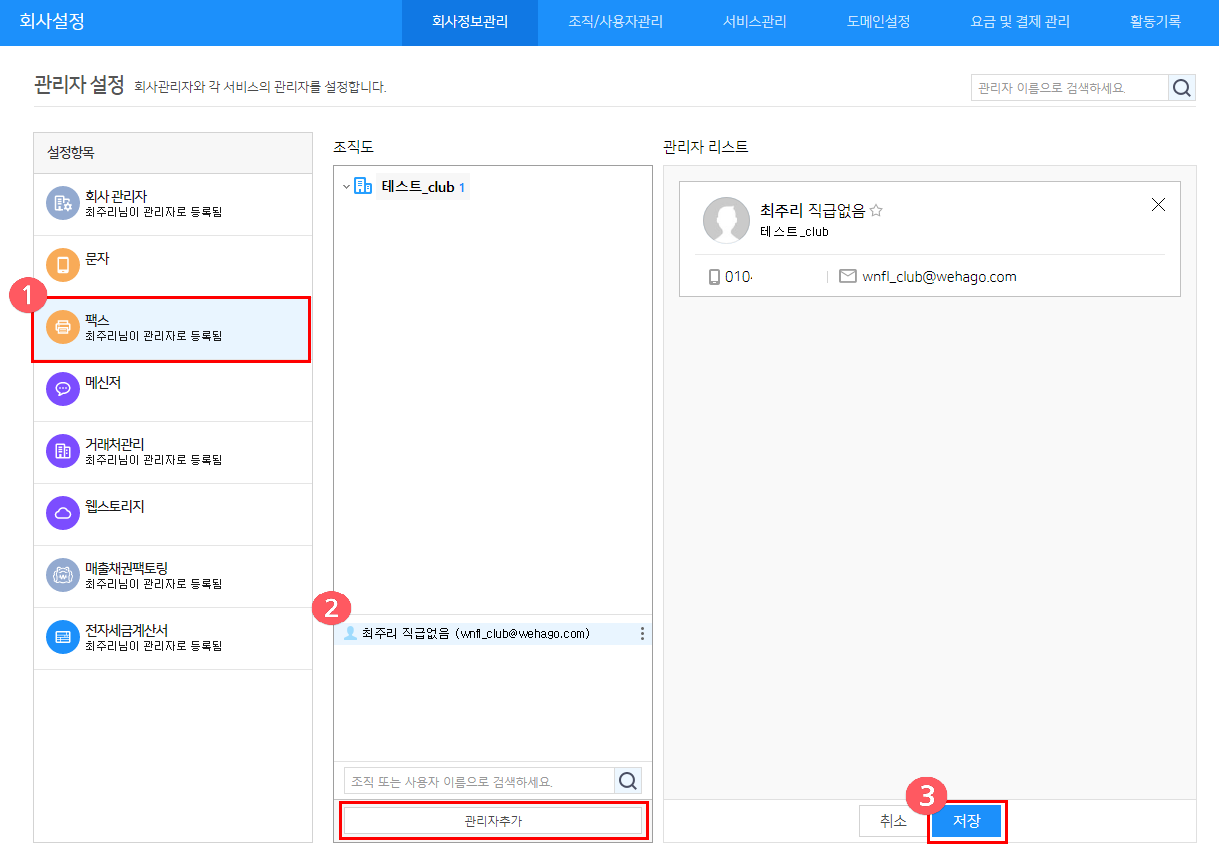The width and height of the screenshot is (1219, 858).
Task: Open the 팩스 printer icon item
Action: coord(63,327)
